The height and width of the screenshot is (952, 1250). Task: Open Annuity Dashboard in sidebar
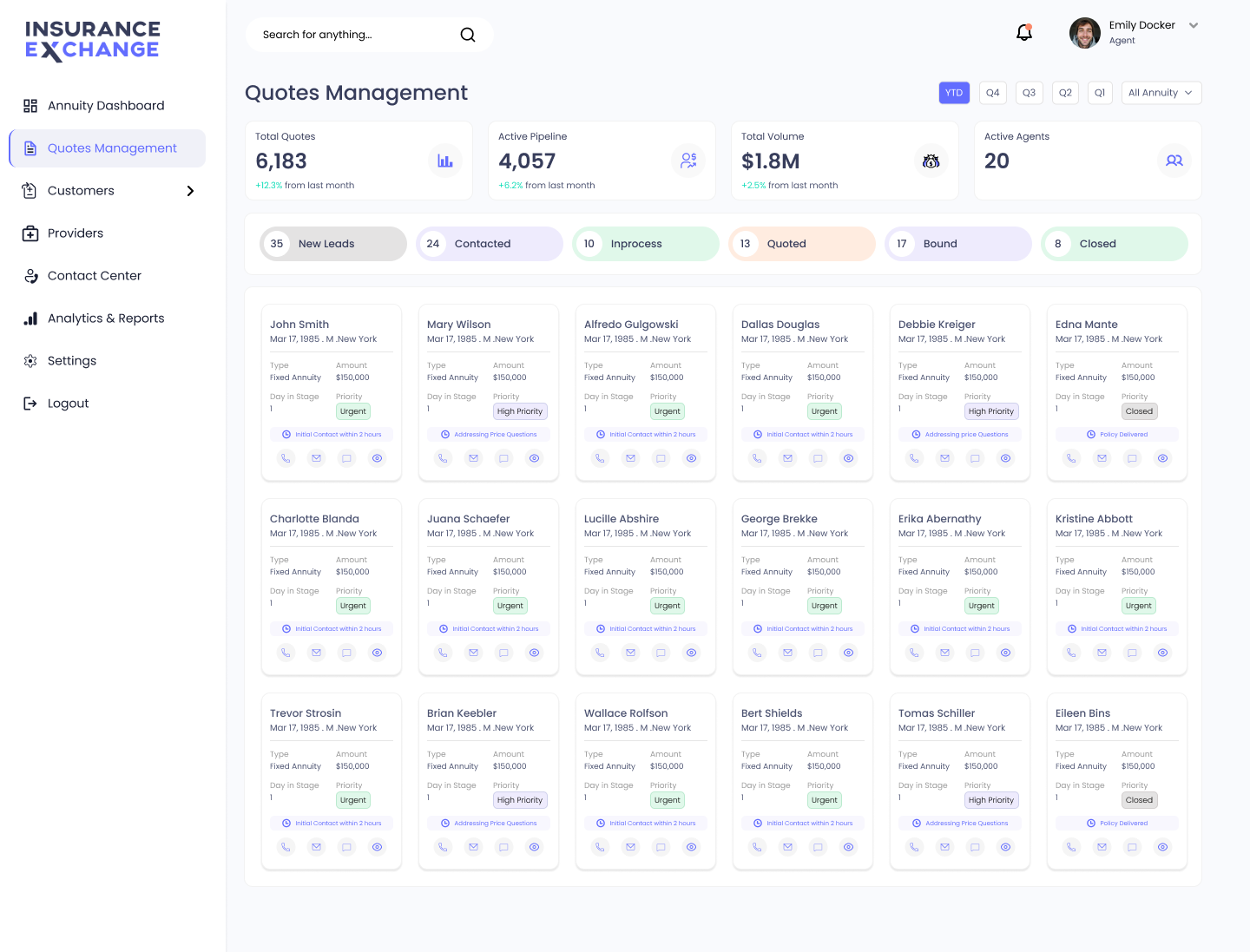[x=107, y=106]
